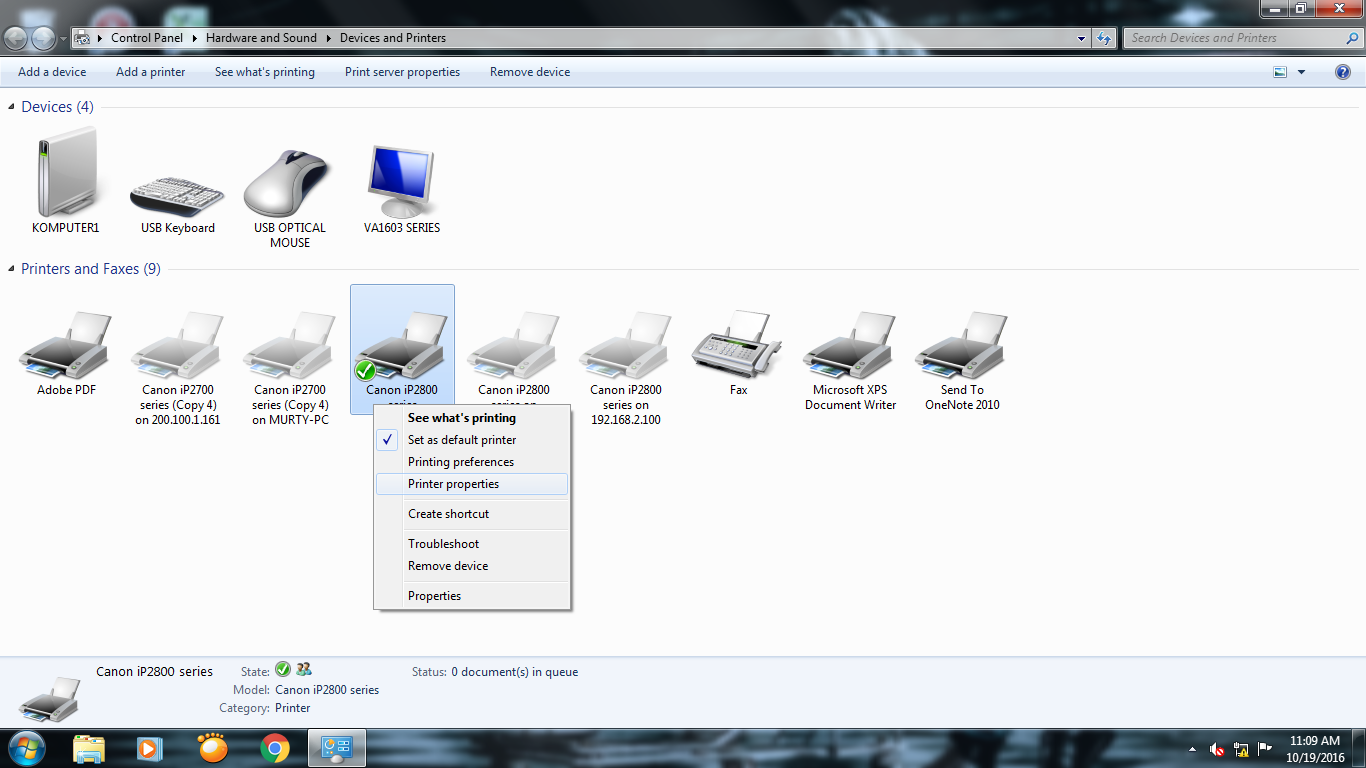Open the address bar dropdown
Viewport: 1366px width, 768px height.
point(1080,38)
